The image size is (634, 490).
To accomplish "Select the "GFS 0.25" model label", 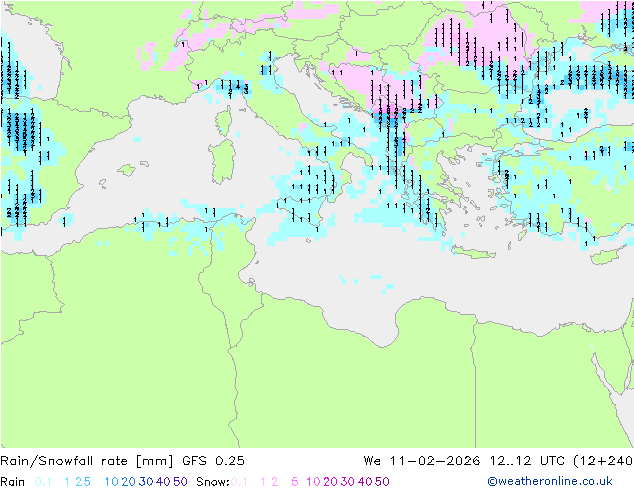I will 213,461.
